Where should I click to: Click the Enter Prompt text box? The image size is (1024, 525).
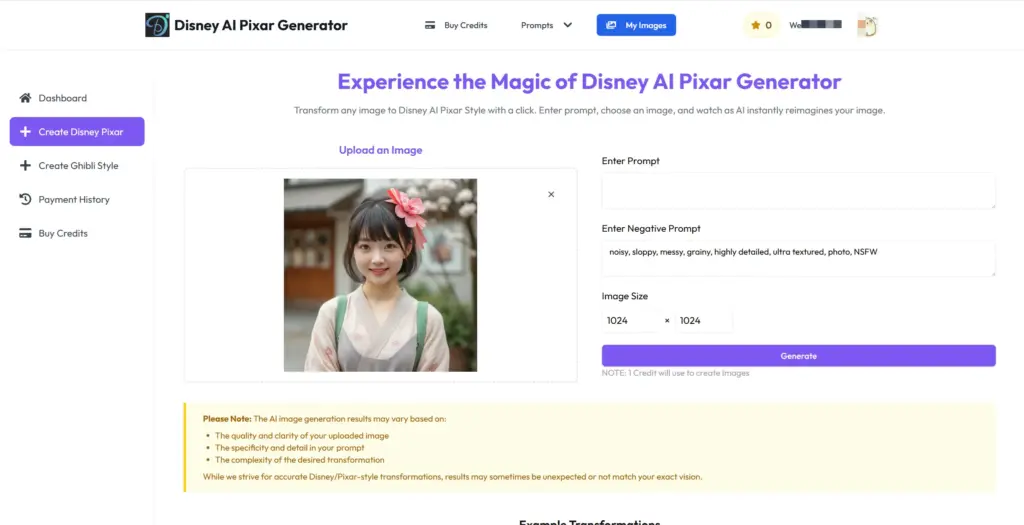(799, 191)
